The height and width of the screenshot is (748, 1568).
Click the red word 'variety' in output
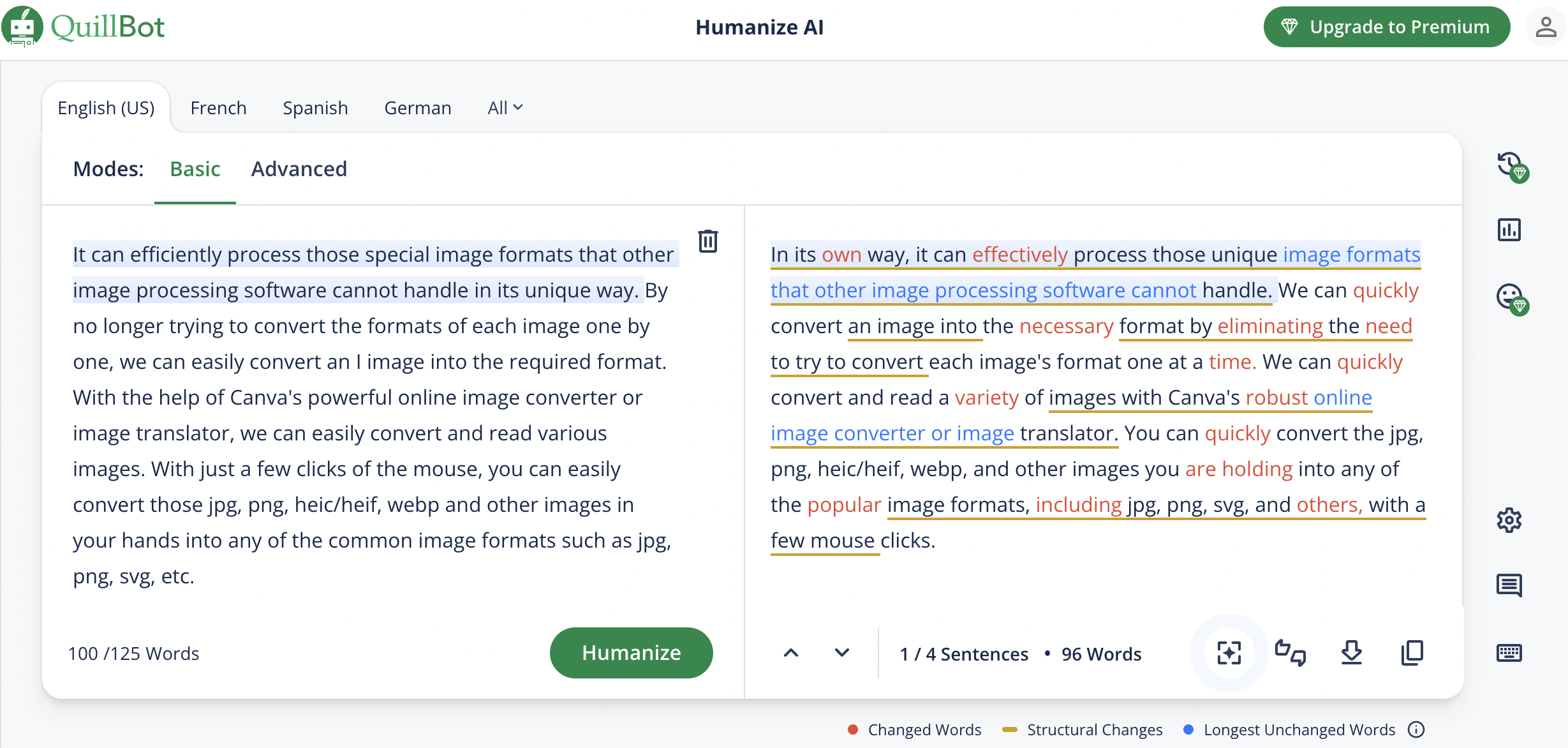(x=987, y=398)
